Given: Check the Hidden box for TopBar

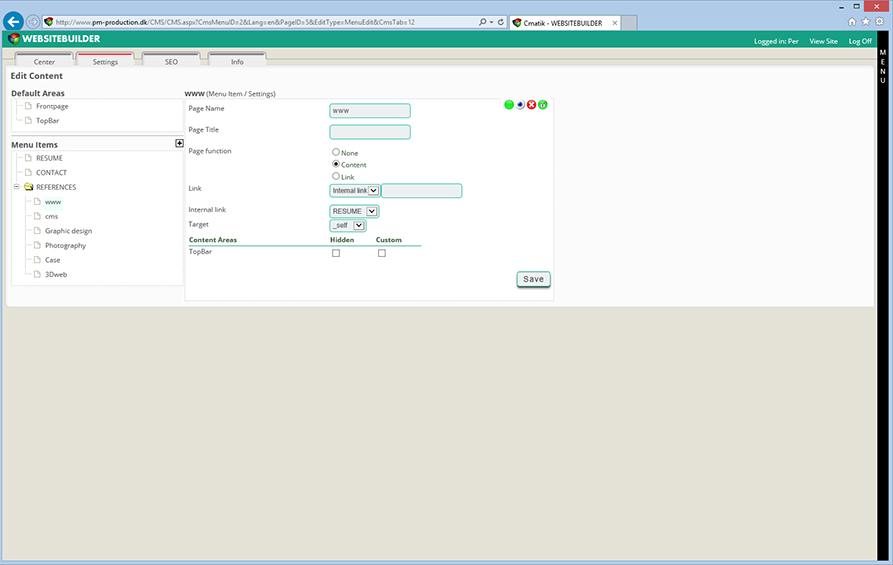Looking at the screenshot, I should (x=336, y=253).
